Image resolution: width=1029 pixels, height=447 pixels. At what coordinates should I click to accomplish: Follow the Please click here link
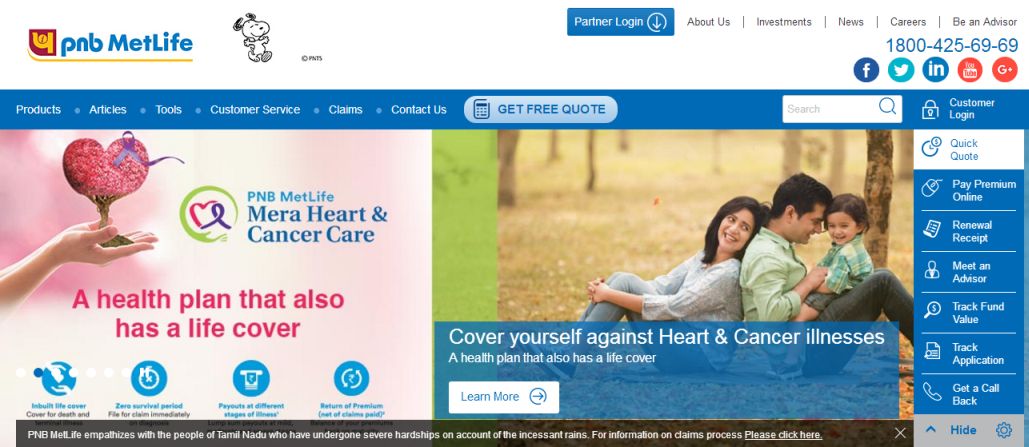pyautogui.click(x=783, y=435)
